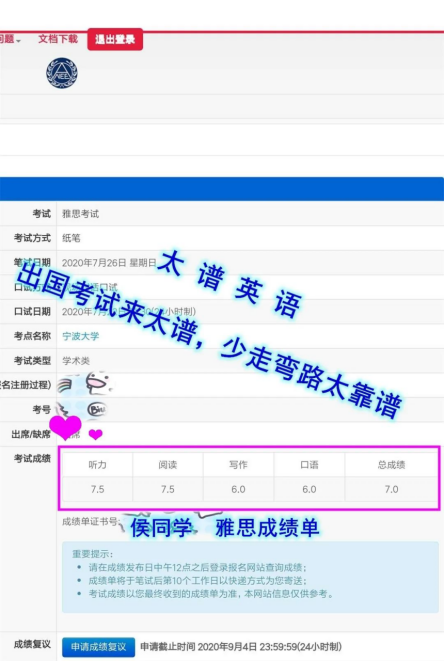Click the blue 申请成绩复议 button
The image size is (444, 661).
(x=99, y=647)
